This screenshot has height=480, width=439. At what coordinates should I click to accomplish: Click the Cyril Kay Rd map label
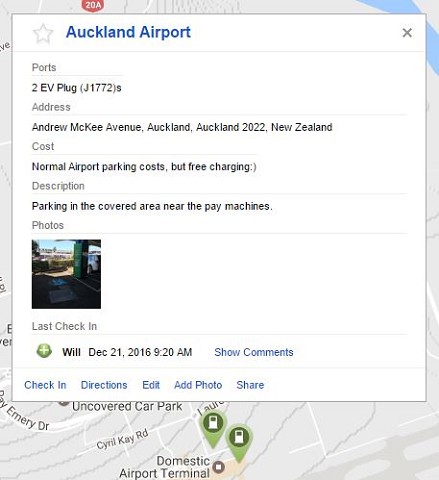point(122,440)
